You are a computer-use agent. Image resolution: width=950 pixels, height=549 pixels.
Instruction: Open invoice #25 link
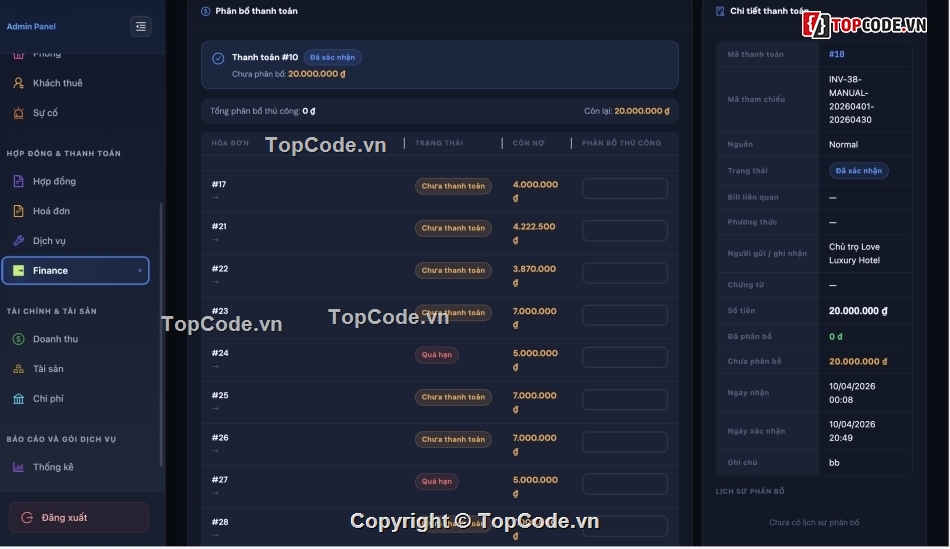pyautogui.click(x=220, y=396)
